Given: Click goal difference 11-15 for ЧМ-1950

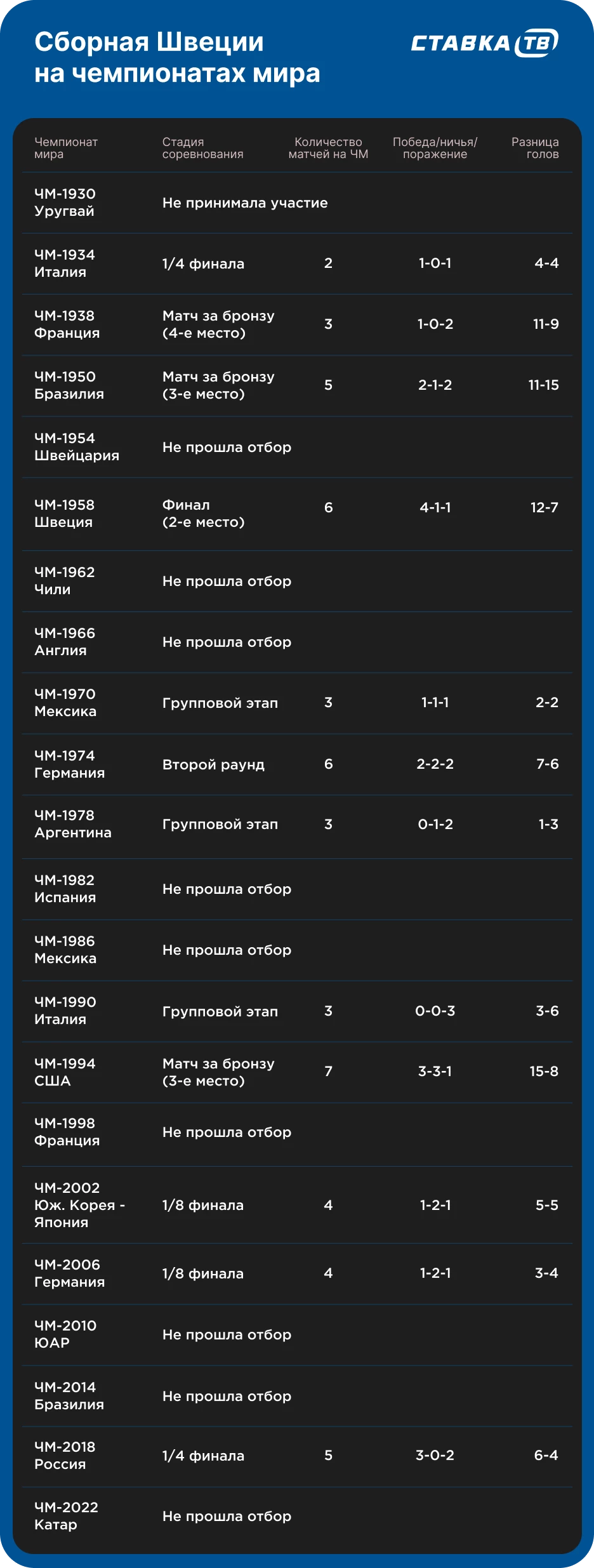Looking at the screenshot, I should (x=543, y=385).
